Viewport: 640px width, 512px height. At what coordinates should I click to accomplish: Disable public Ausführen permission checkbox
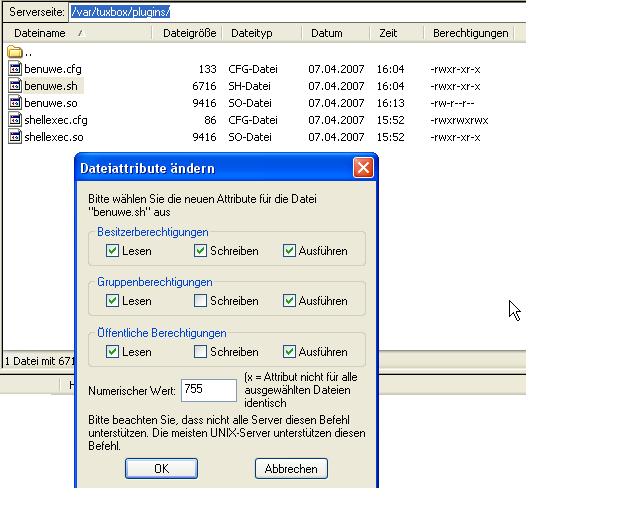coord(289,352)
